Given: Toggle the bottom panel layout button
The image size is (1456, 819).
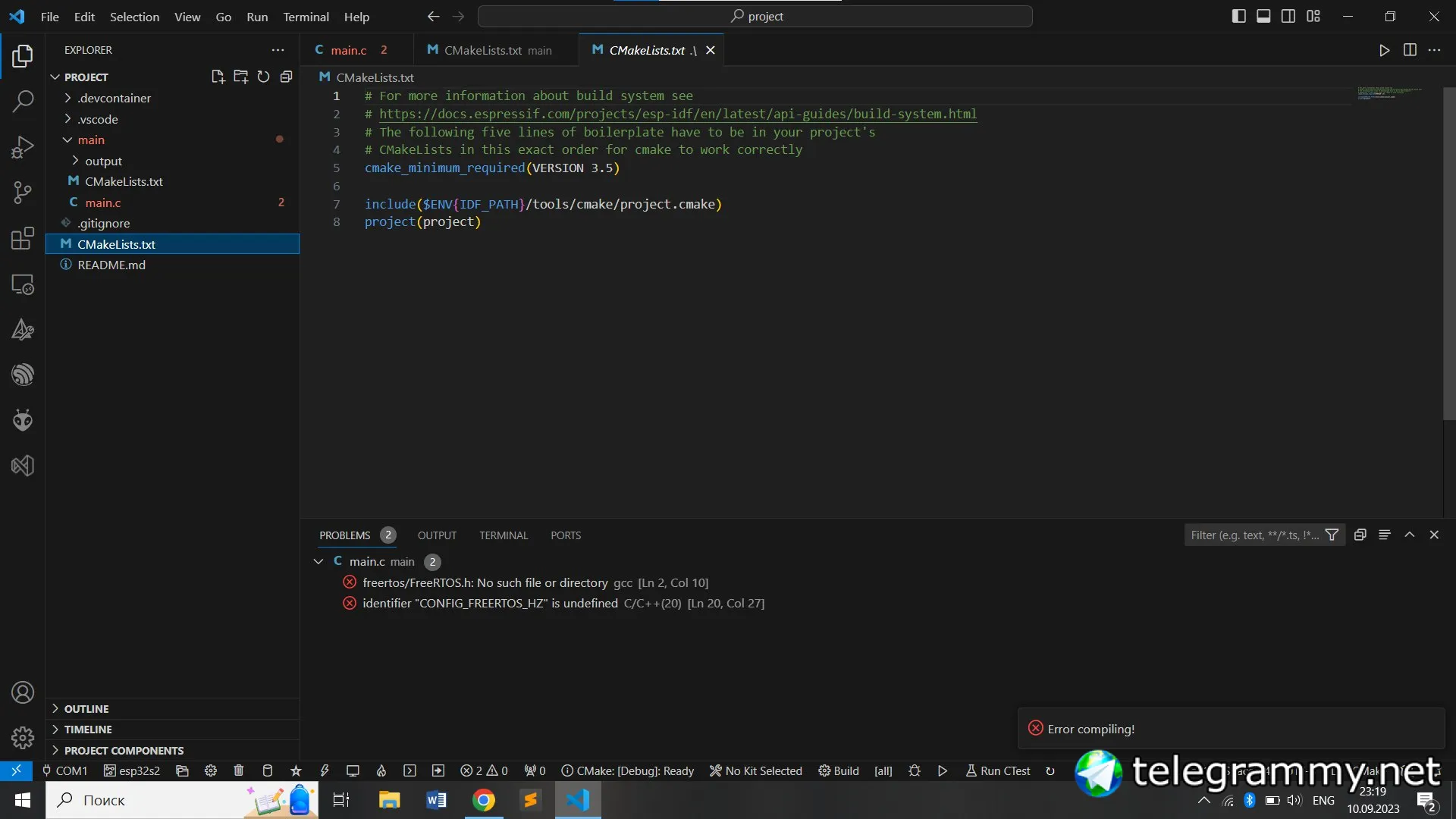Looking at the screenshot, I should click(1263, 16).
